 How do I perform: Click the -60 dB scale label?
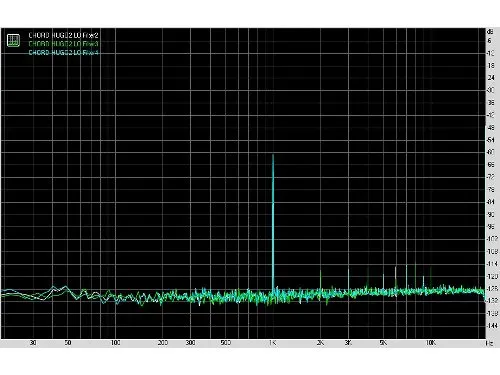click(x=491, y=152)
